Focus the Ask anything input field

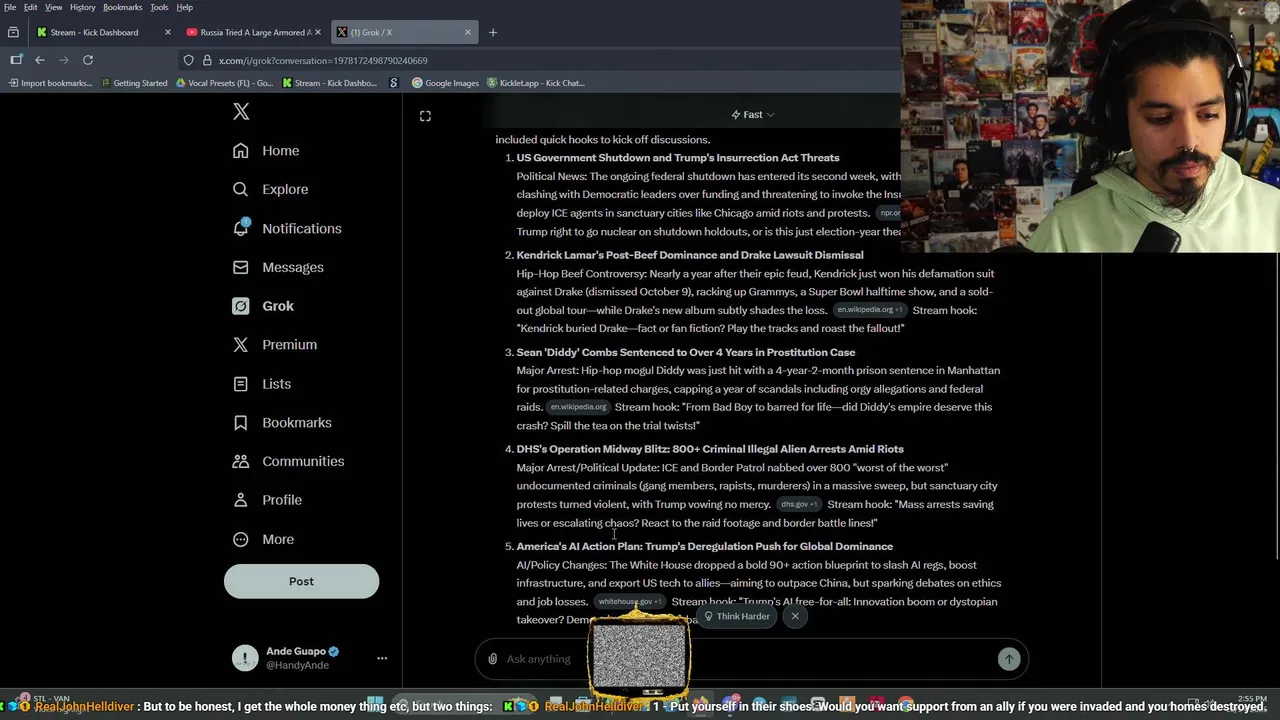(750, 659)
